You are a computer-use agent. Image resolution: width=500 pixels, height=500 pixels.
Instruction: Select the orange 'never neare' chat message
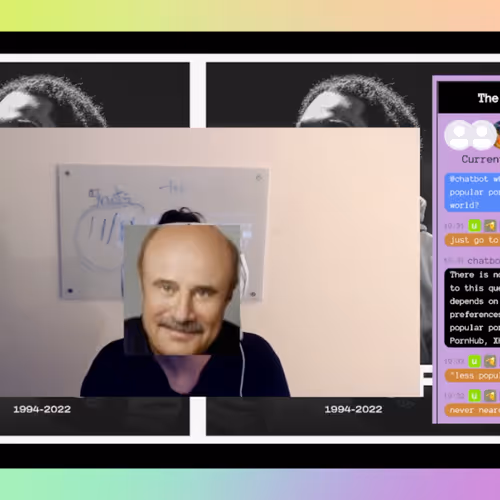pyautogui.click(x=472, y=410)
